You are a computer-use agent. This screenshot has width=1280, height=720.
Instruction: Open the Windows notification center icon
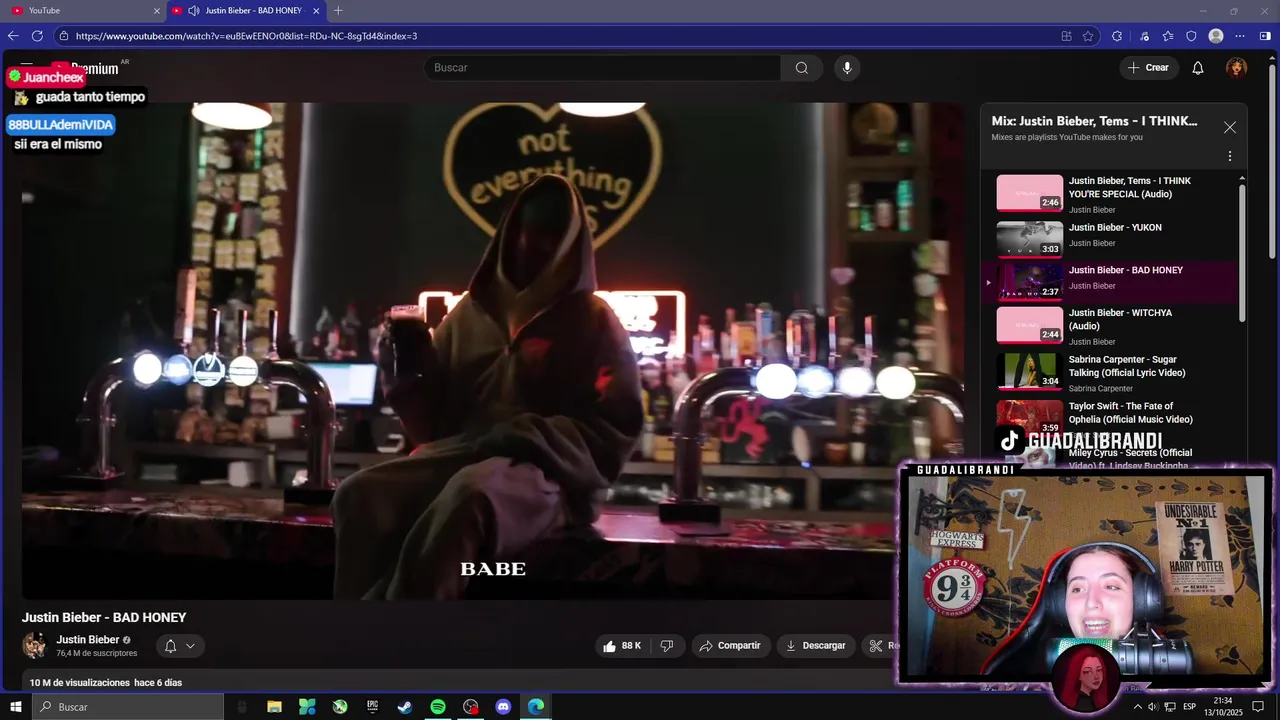[1259, 707]
